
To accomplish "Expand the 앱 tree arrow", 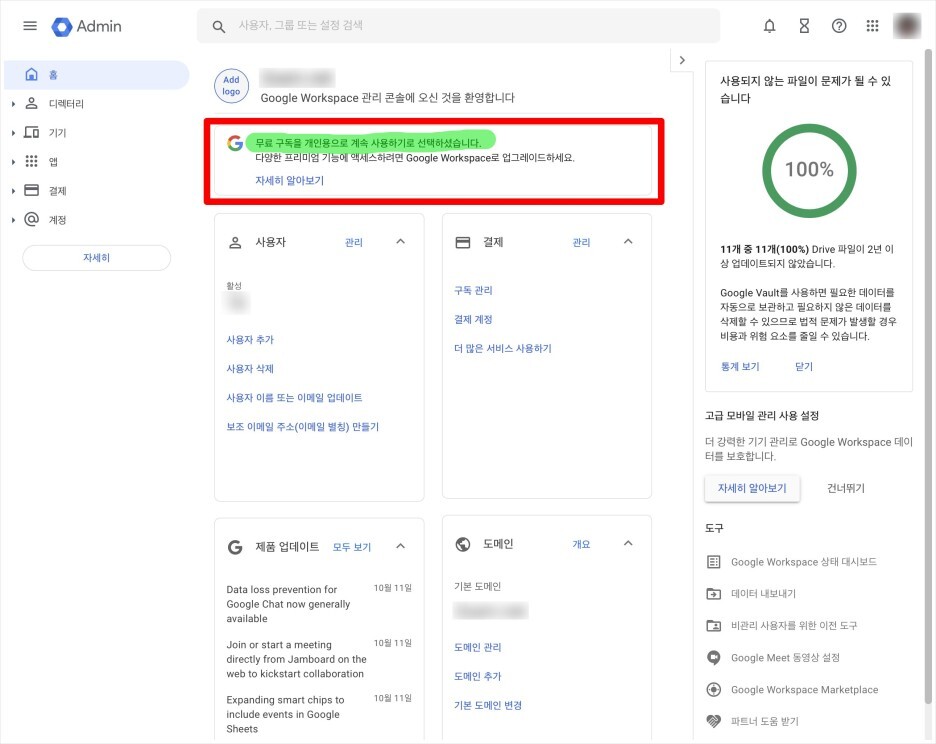I will coord(13,162).
